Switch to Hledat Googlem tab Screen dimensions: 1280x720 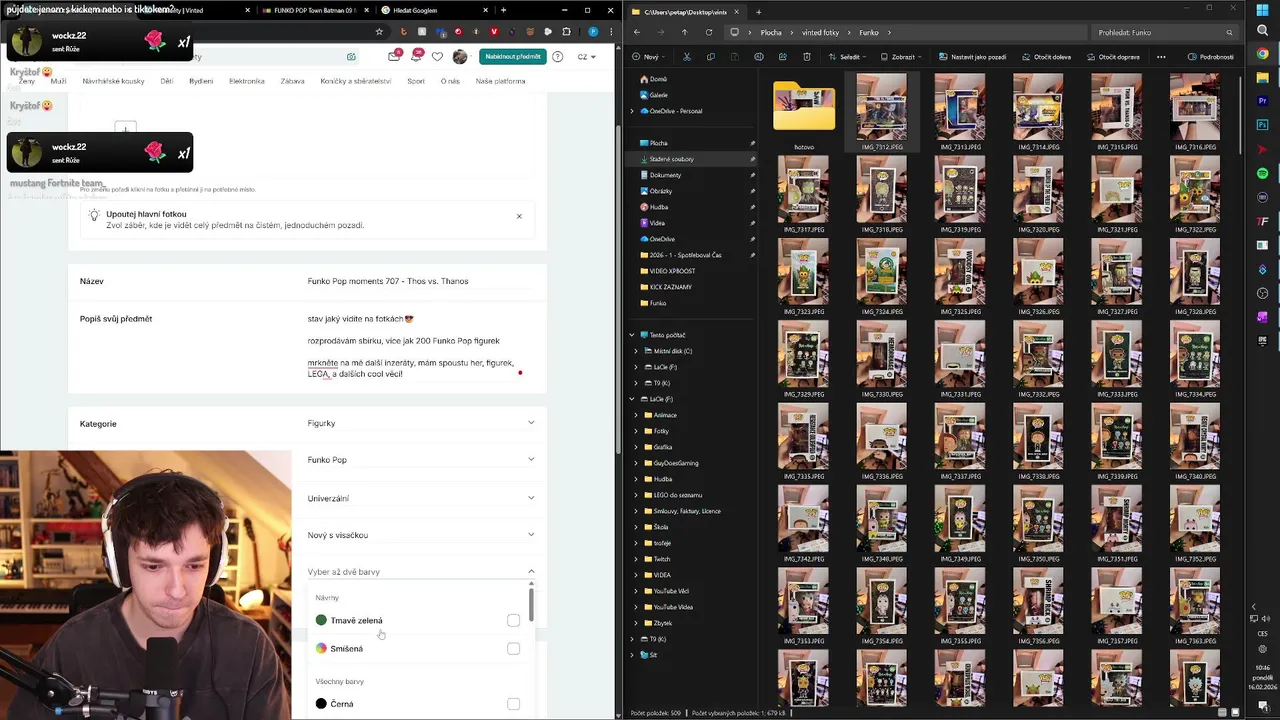click(435, 10)
